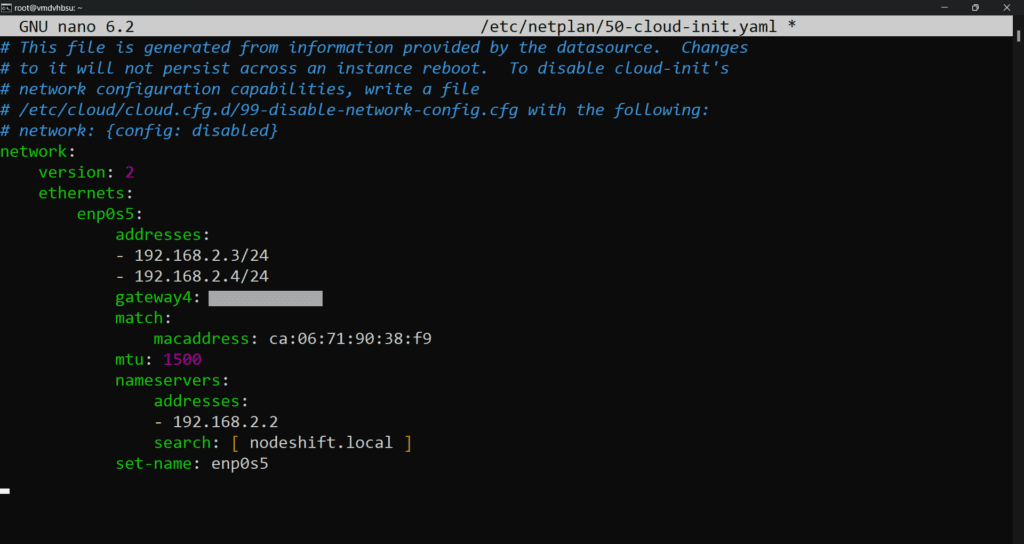Click the ethernets key line
This screenshot has width=1024, height=544.
pyautogui.click(x=86, y=192)
